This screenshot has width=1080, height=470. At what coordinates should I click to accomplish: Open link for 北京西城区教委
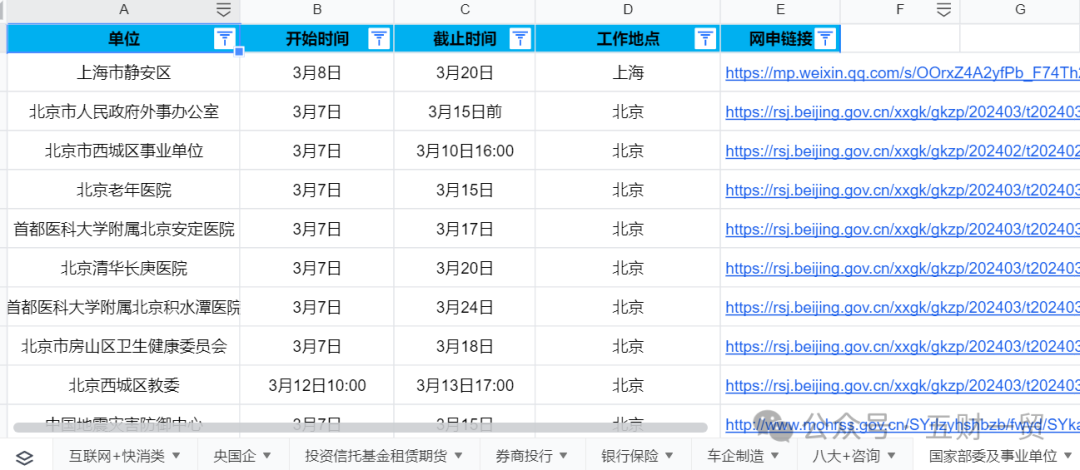[902, 385]
